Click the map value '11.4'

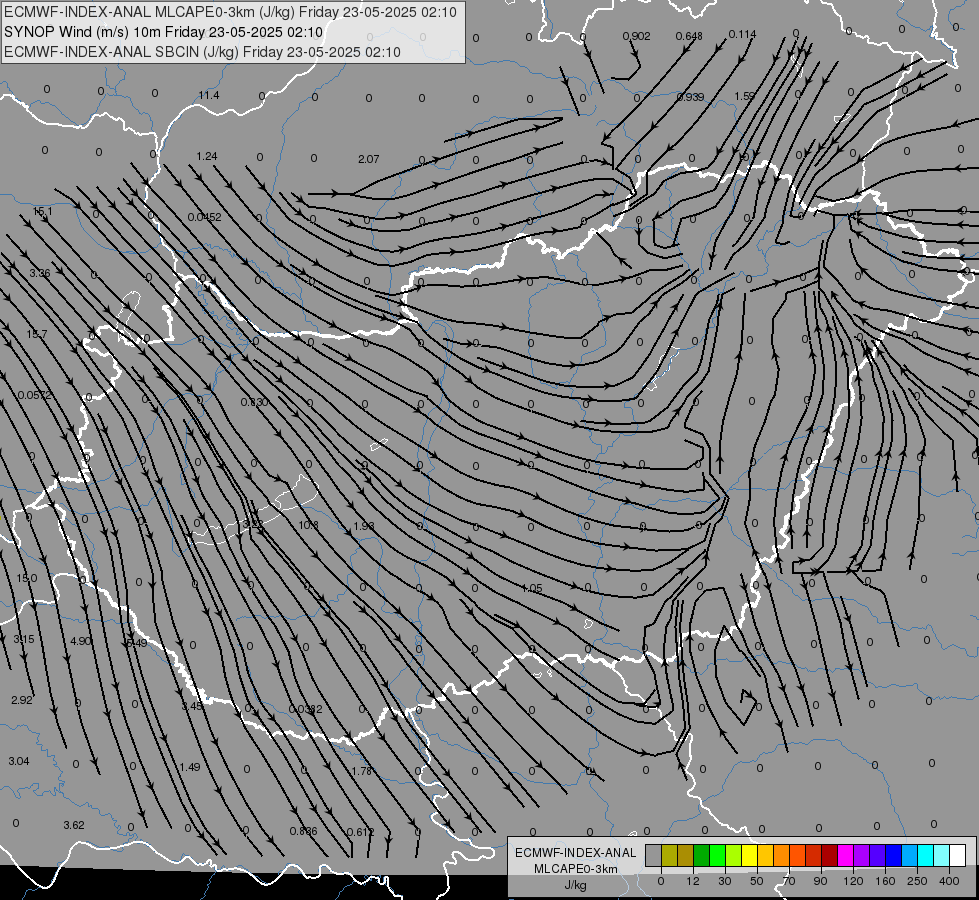[x=209, y=95]
